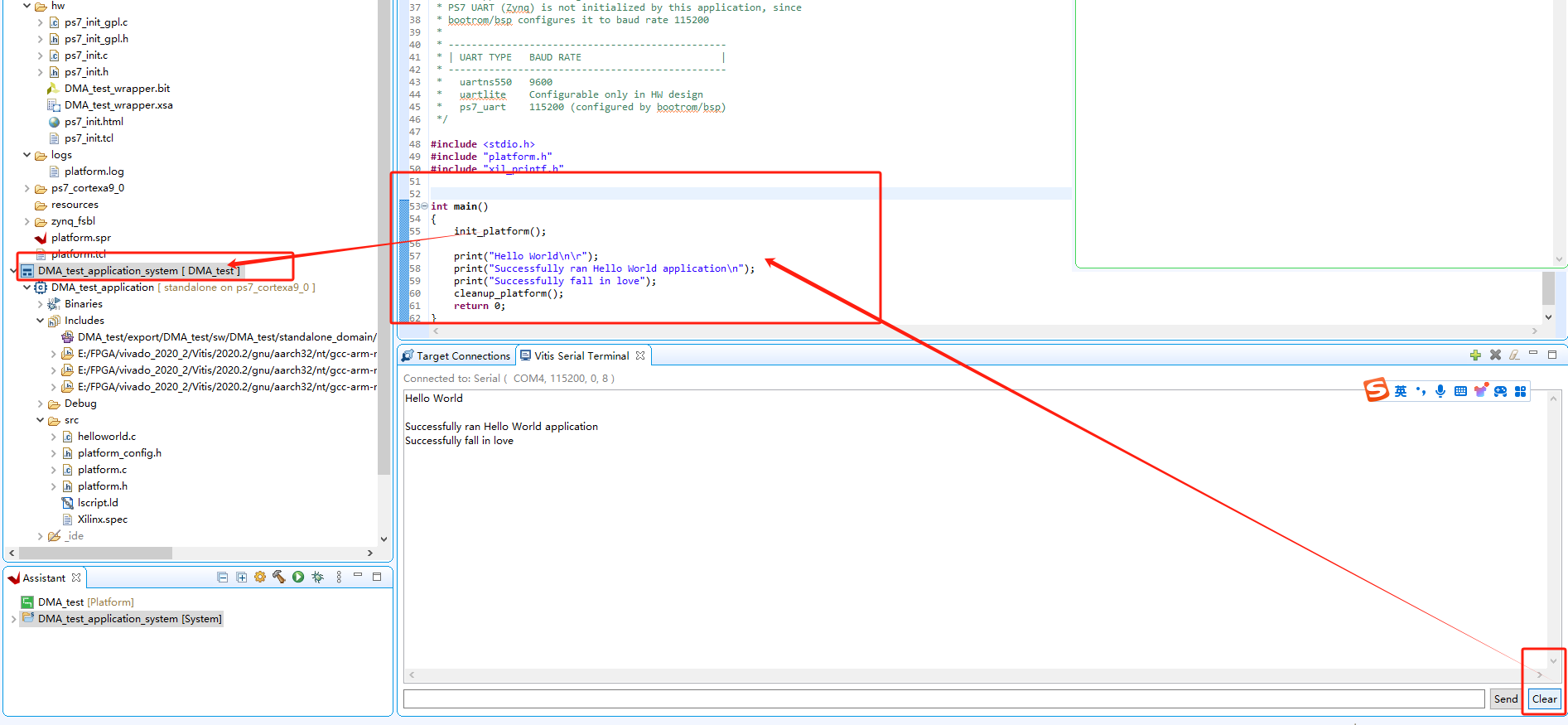Close the Vitis Serial Terminal tab
This screenshot has width=1568, height=725.
click(640, 355)
